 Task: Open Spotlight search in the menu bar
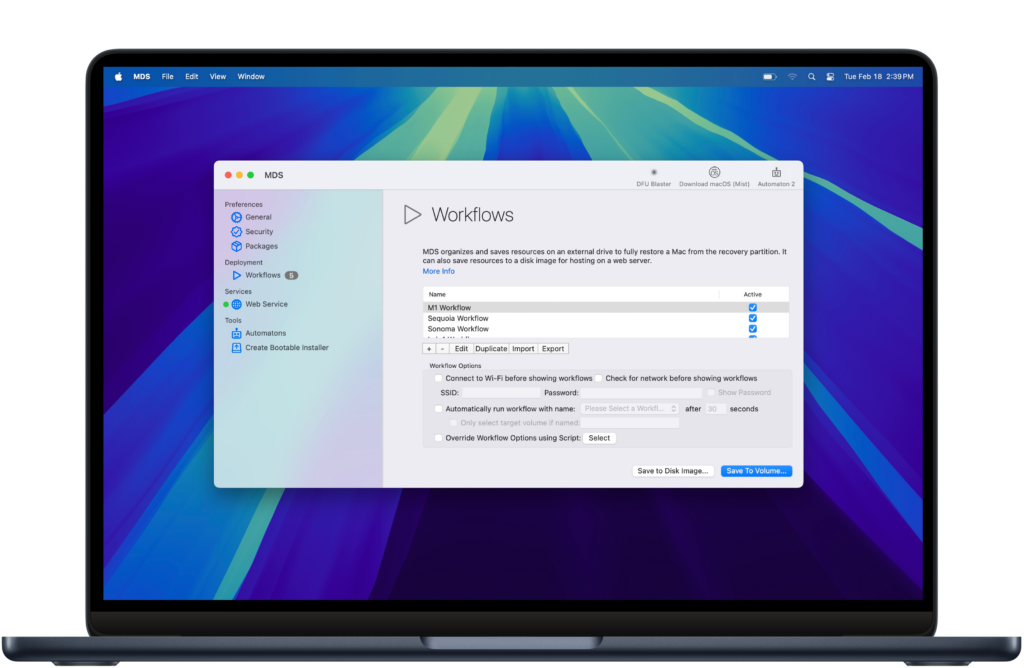(x=811, y=76)
